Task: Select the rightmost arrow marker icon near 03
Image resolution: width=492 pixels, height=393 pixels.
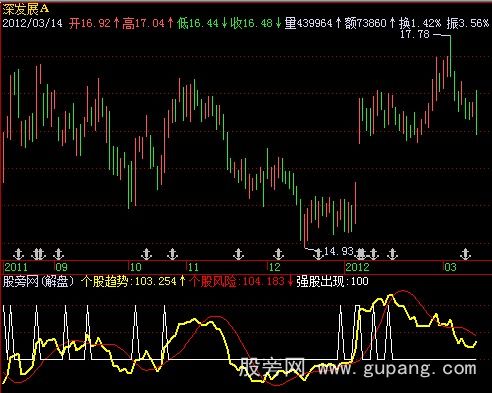Action: click(465, 254)
